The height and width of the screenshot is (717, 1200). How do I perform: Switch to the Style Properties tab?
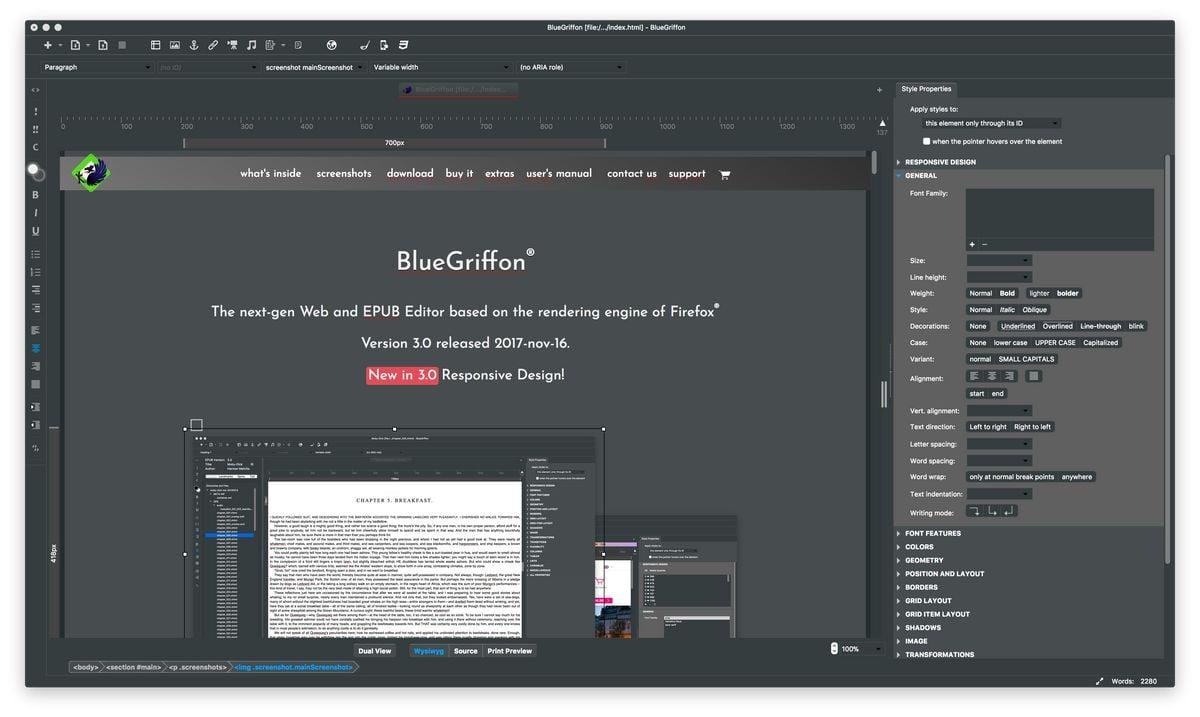[x=926, y=89]
